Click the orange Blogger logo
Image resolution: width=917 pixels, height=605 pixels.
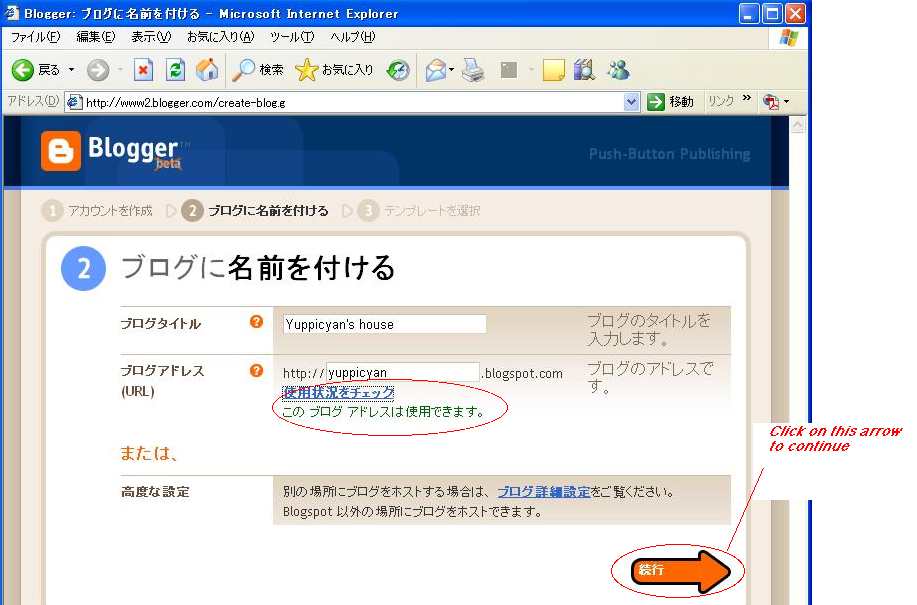click(61, 151)
